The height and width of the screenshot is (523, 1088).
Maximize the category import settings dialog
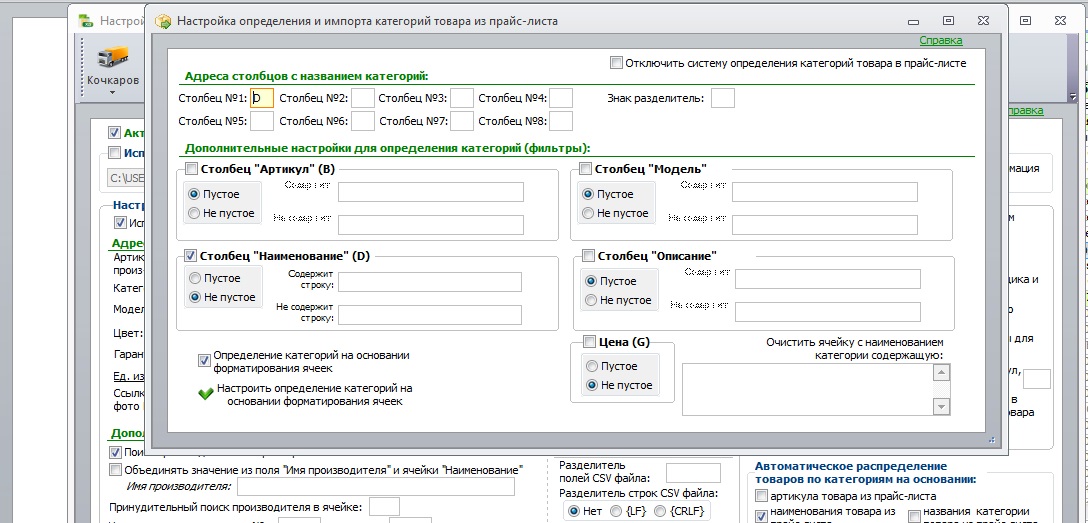(x=949, y=21)
